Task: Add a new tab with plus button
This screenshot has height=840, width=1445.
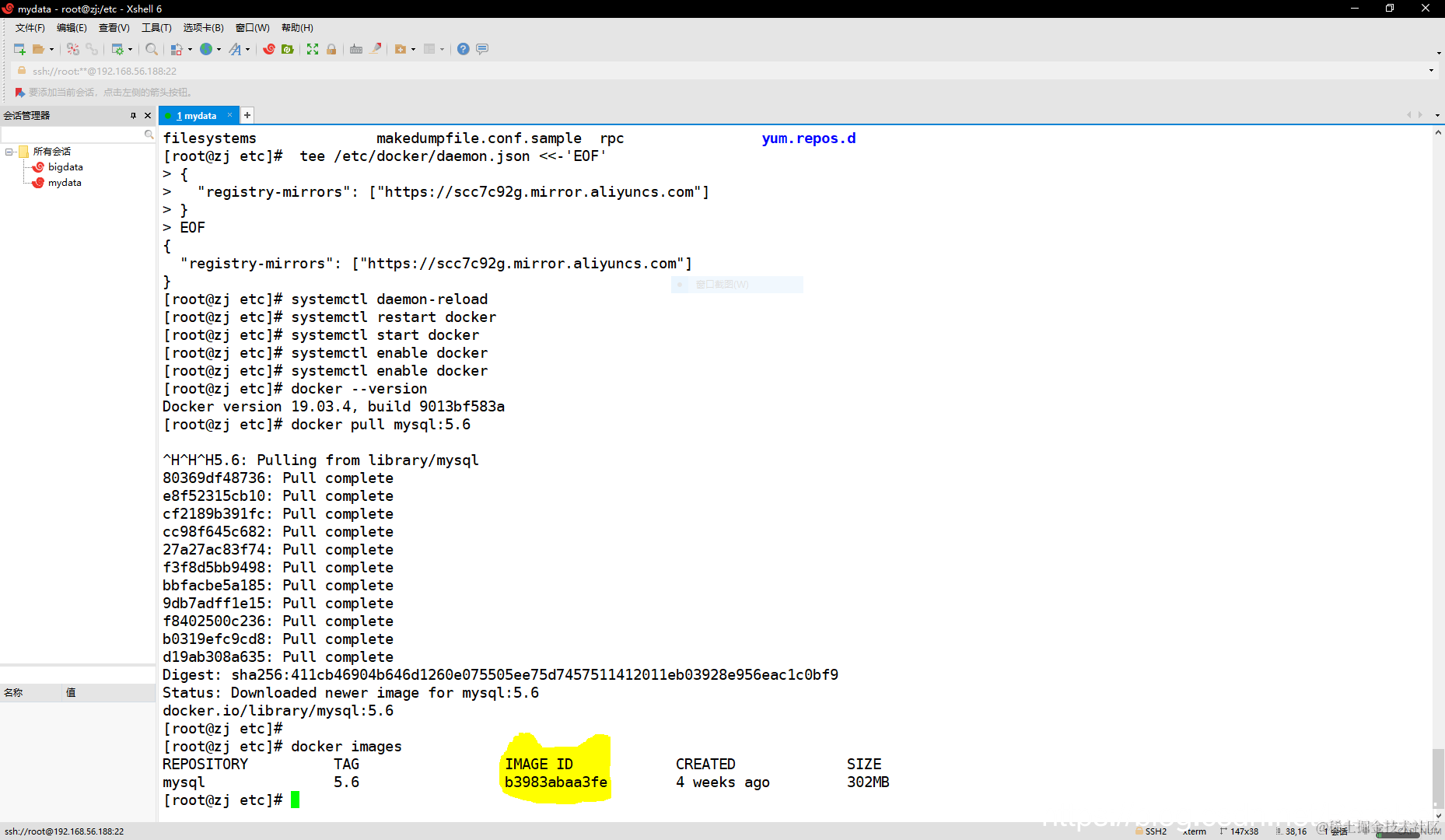Action: pyautogui.click(x=247, y=116)
